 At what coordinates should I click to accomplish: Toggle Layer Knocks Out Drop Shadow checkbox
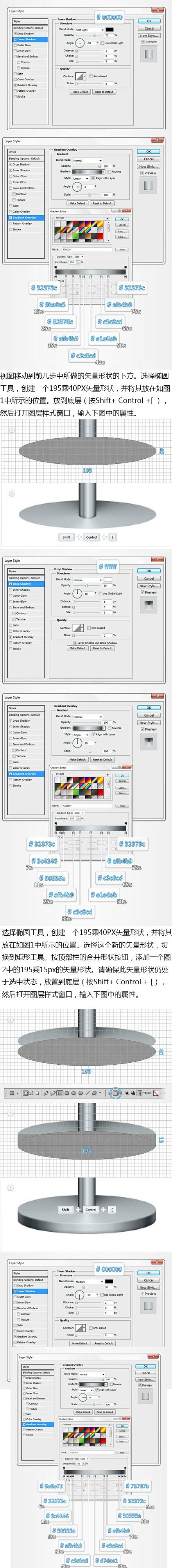point(96,643)
